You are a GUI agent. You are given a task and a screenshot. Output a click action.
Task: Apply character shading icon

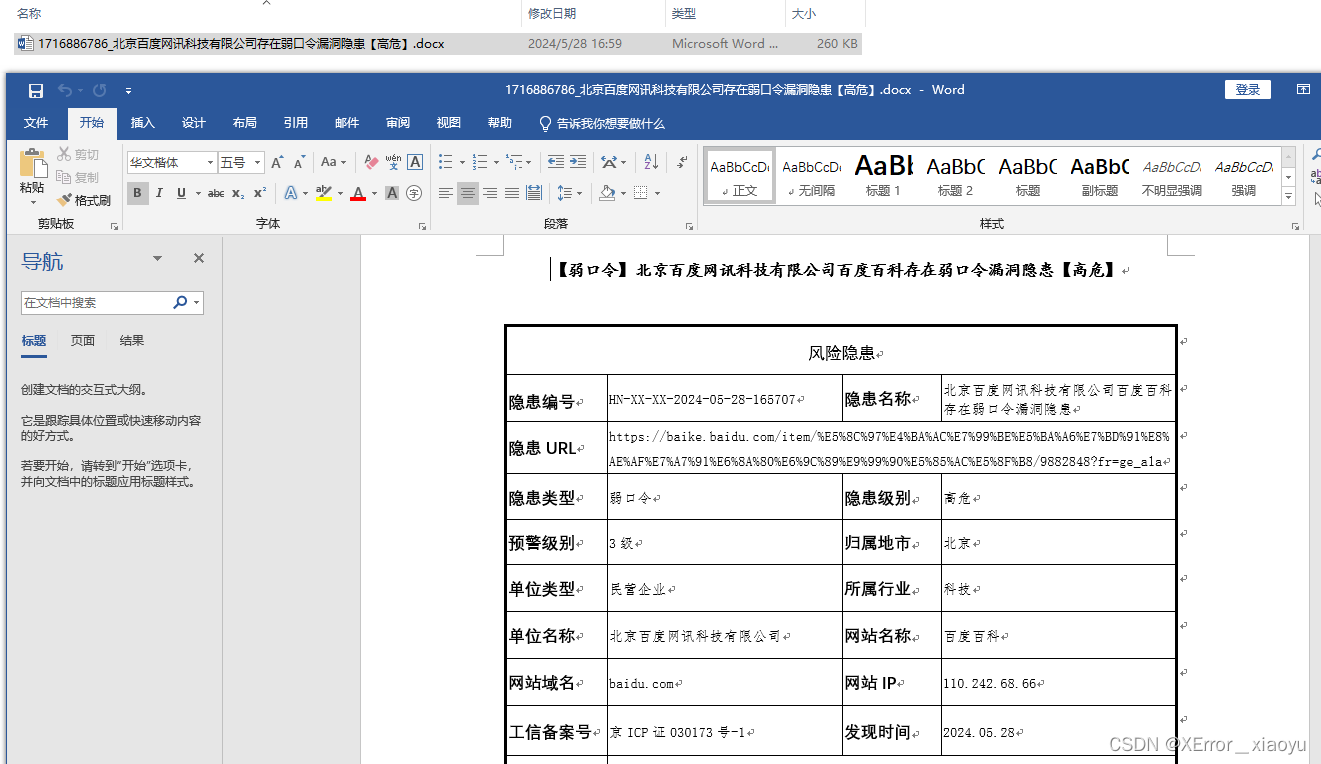tap(393, 193)
